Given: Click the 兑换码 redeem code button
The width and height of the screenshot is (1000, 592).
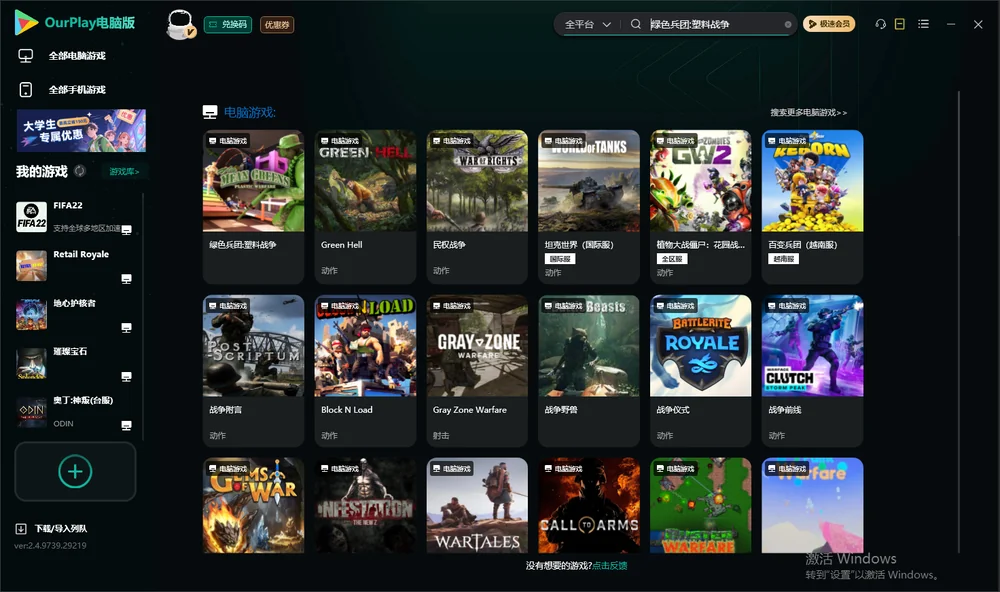Looking at the screenshot, I should coord(228,24).
